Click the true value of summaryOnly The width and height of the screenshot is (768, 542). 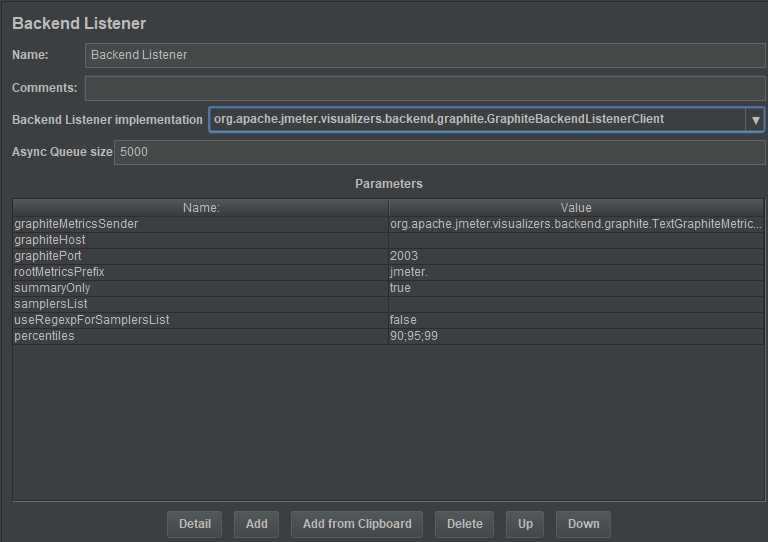point(576,288)
